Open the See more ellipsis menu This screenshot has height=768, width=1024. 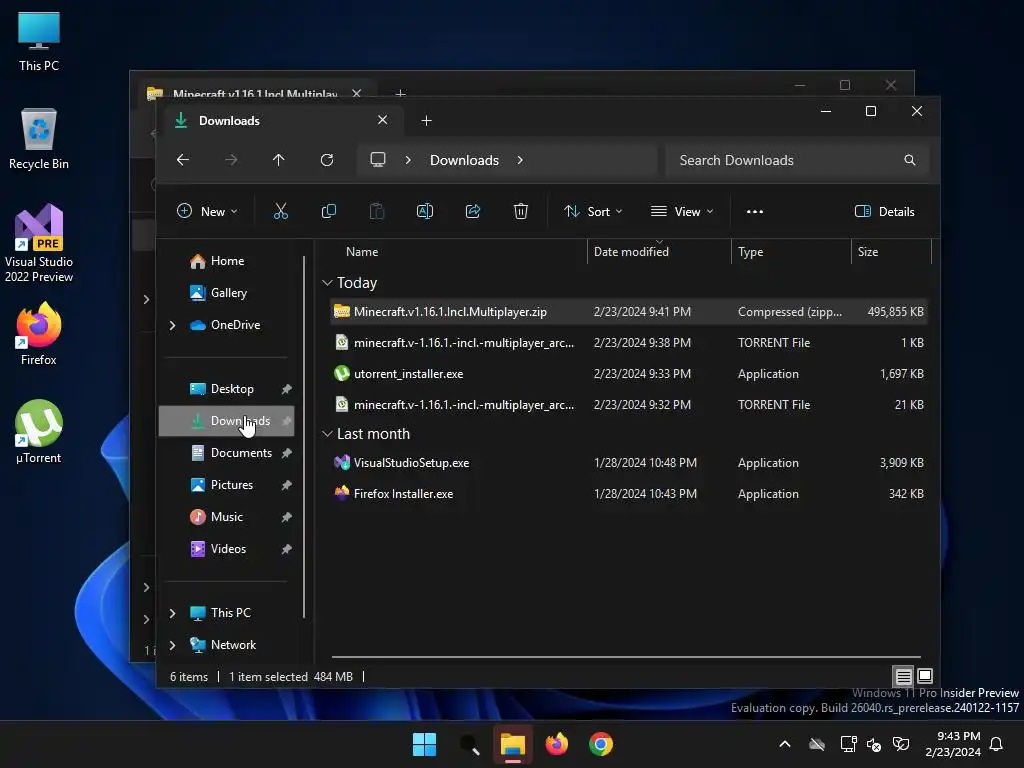pos(755,212)
